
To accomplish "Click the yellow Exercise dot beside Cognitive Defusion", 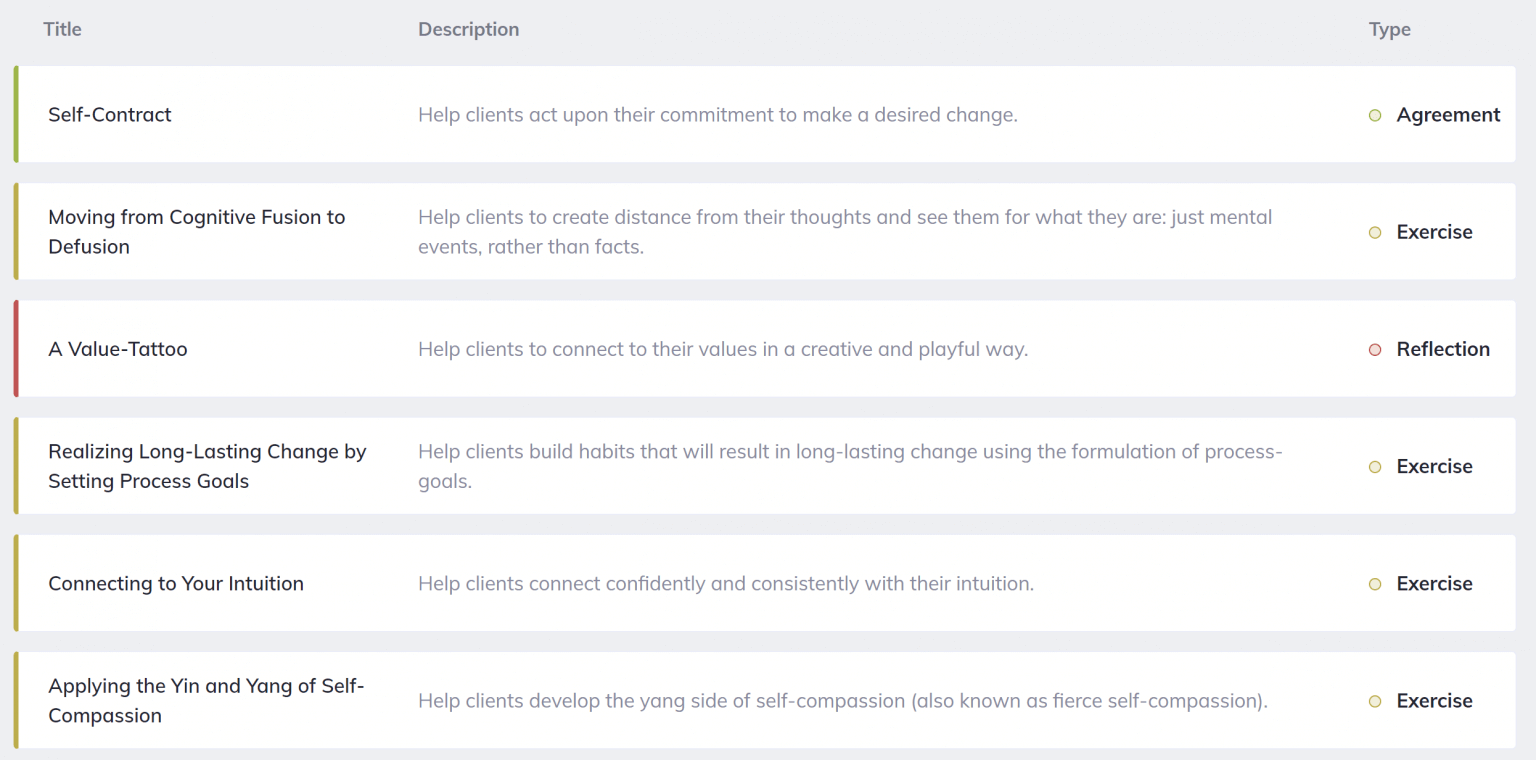I will (x=1374, y=231).
